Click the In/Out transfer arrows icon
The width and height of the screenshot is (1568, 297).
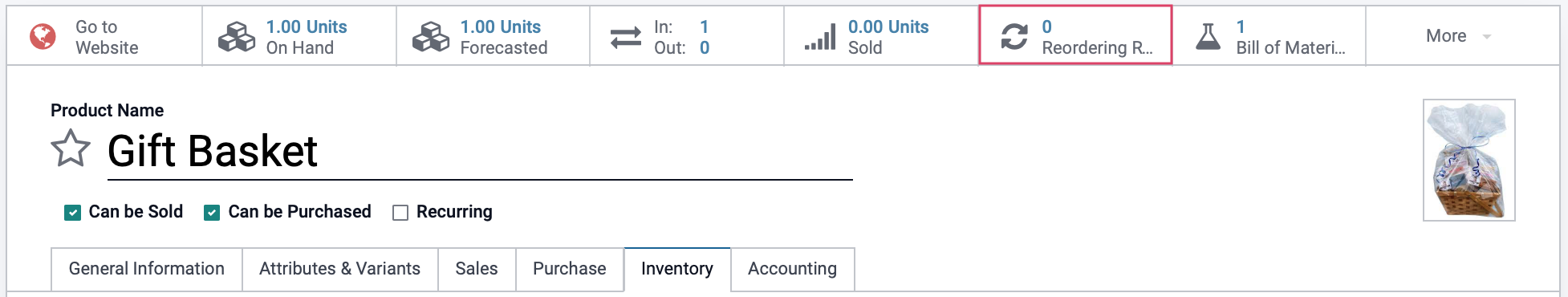click(625, 37)
